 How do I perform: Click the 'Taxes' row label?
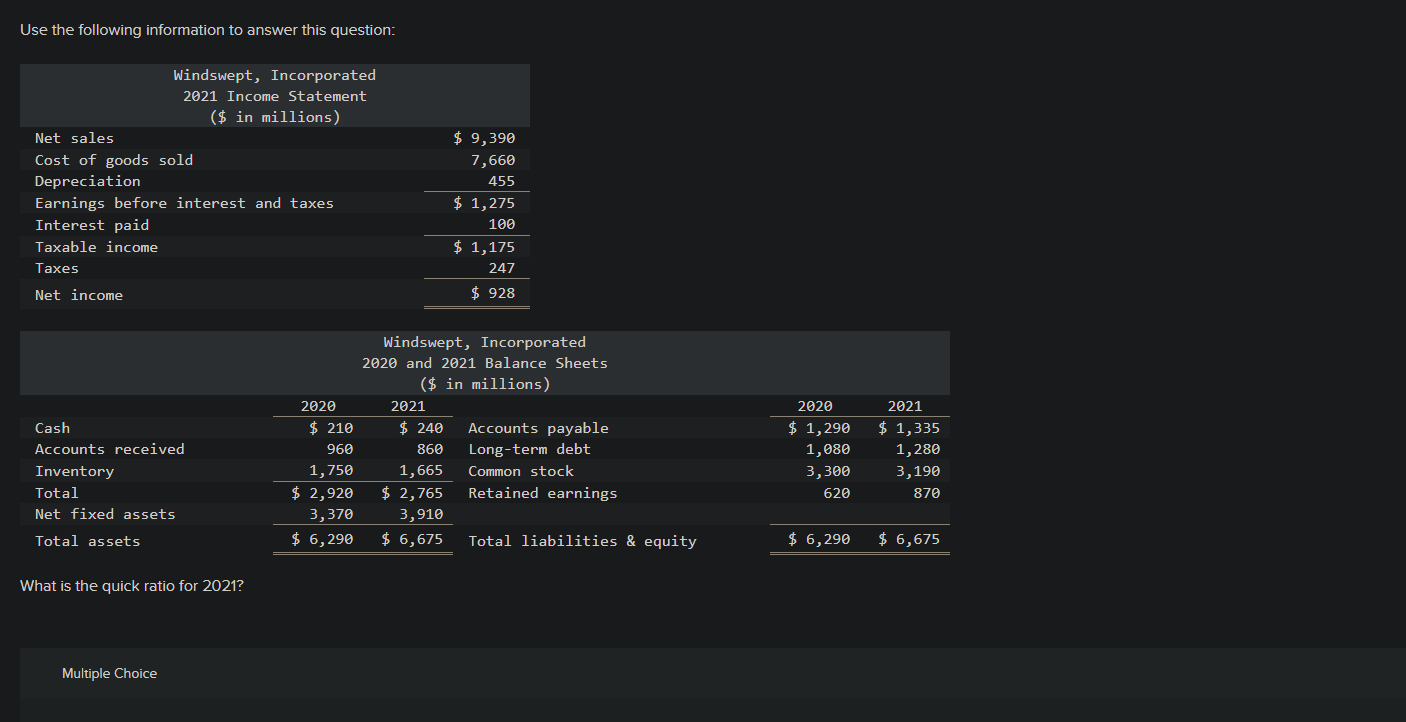pyautogui.click(x=57, y=268)
